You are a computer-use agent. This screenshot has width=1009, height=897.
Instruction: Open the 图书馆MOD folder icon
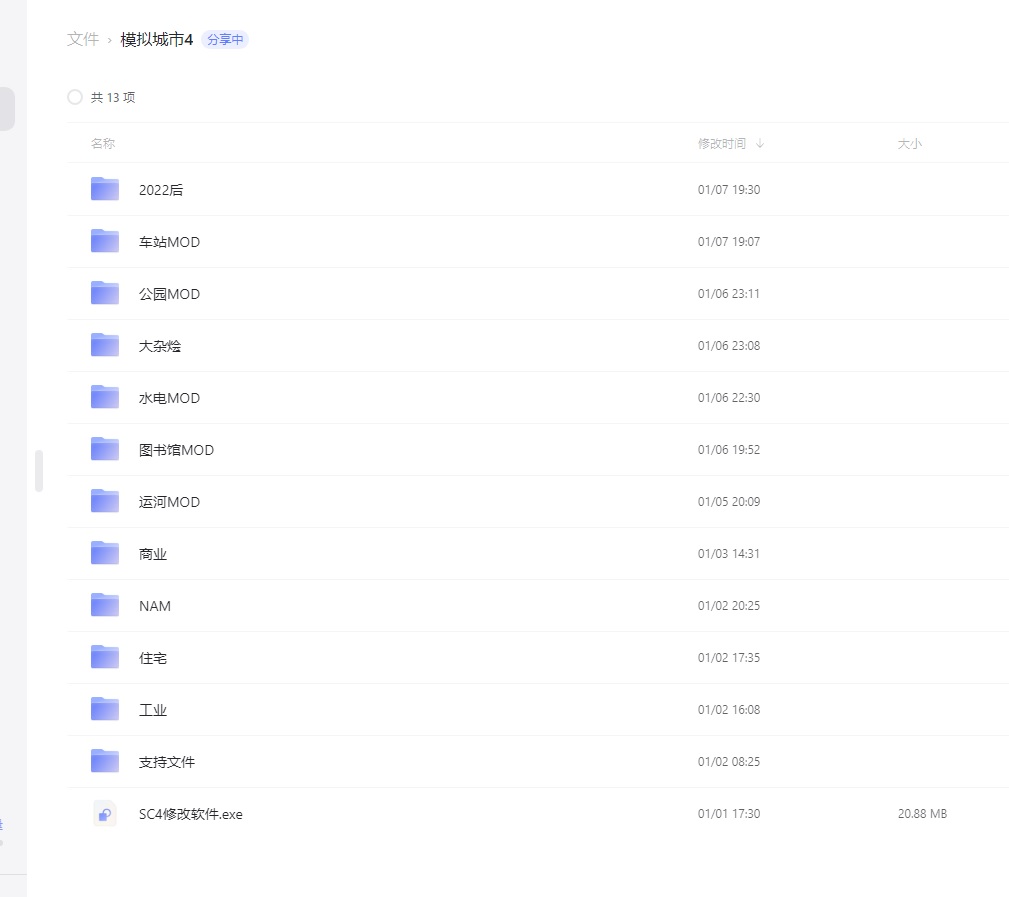tap(105, 449)
